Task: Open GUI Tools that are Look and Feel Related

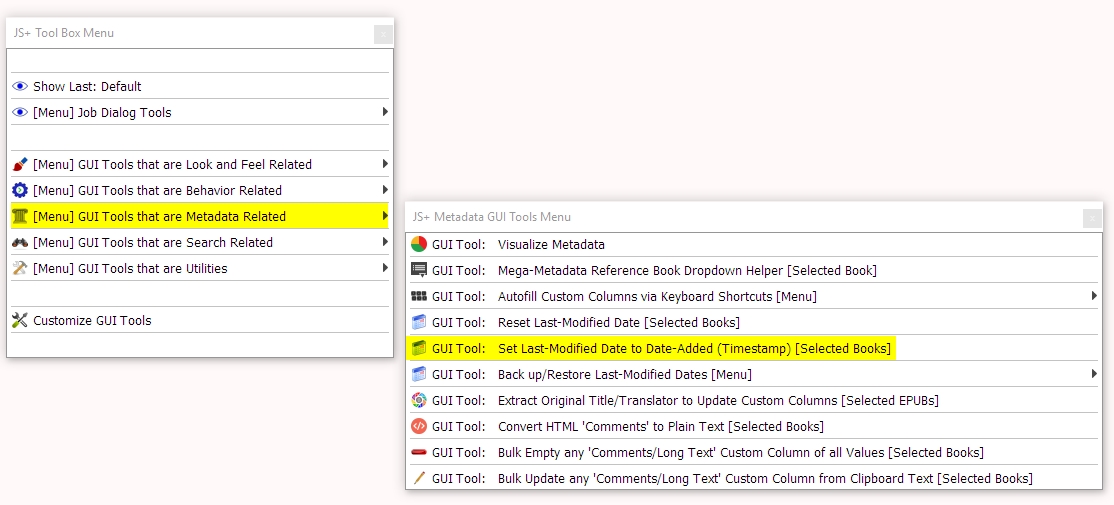Action: [x=200, y=164]
